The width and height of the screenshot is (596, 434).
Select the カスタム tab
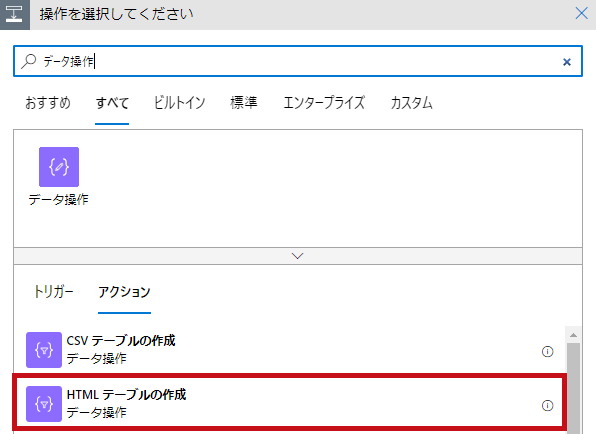[x=412, y=103]
